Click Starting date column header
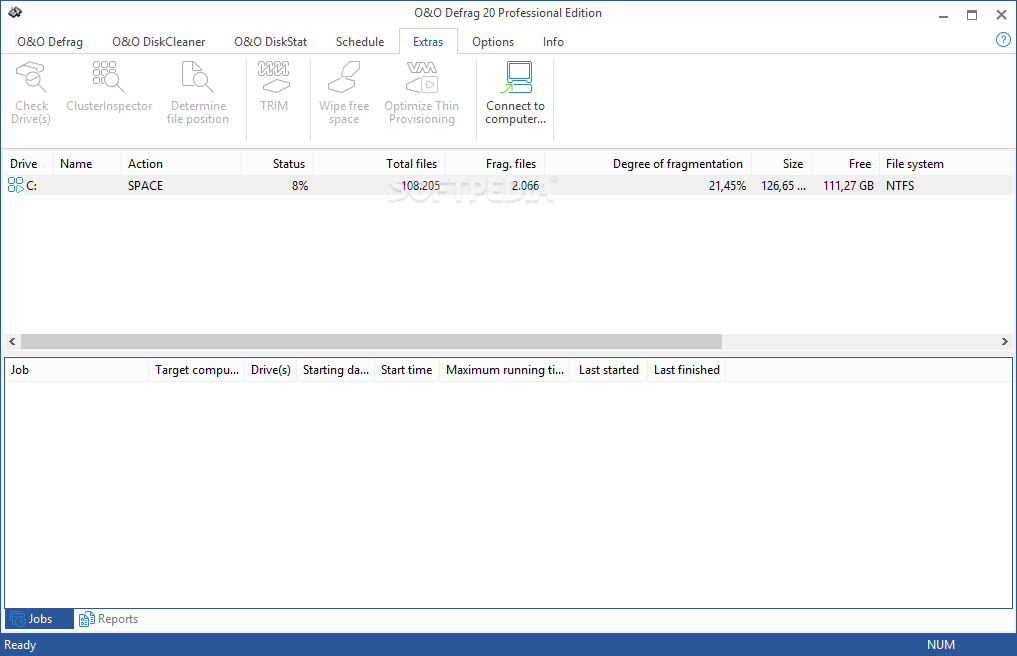1017x656 pixels. 335,370
